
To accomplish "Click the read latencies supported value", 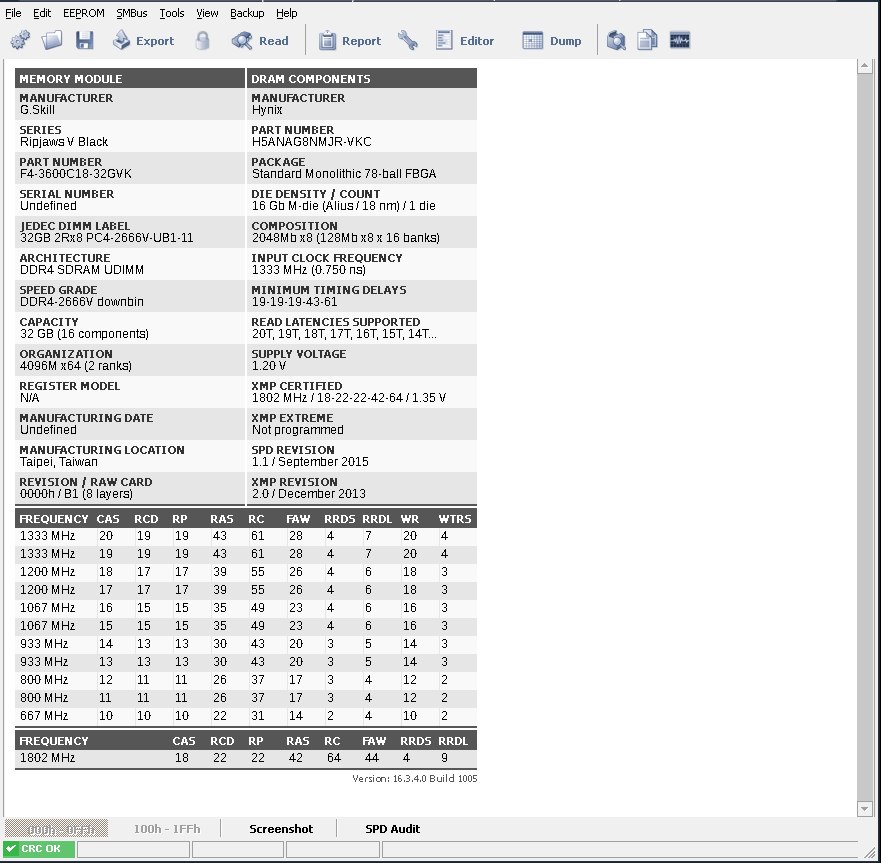I will [x=344, y=334].
